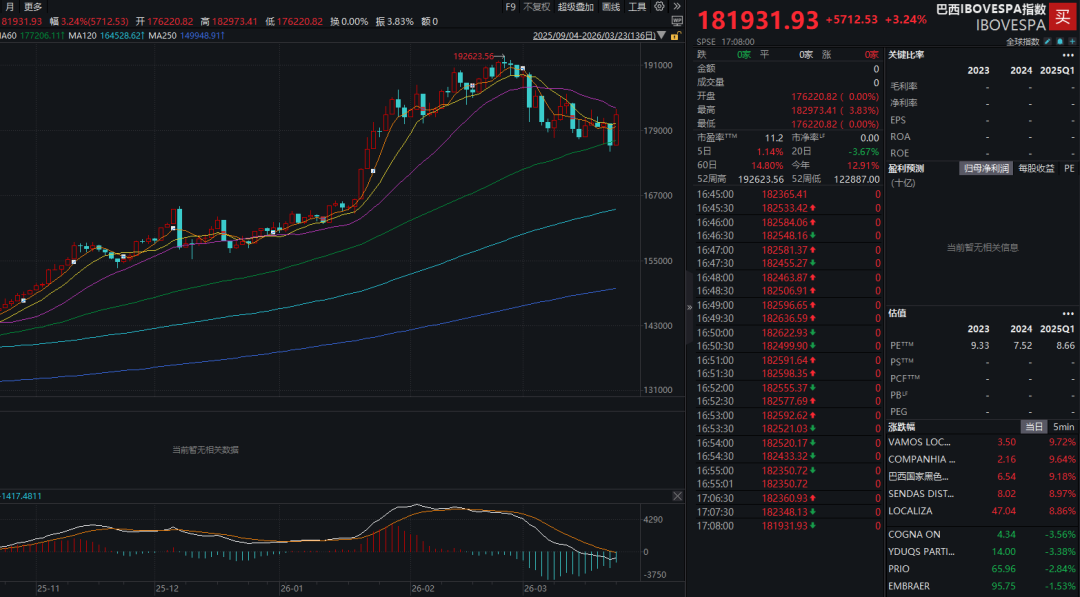The height and width of the screenshot is (597, 1080).
Task: Open the 估值 three-dot more menu
Action: (1068, 313)
